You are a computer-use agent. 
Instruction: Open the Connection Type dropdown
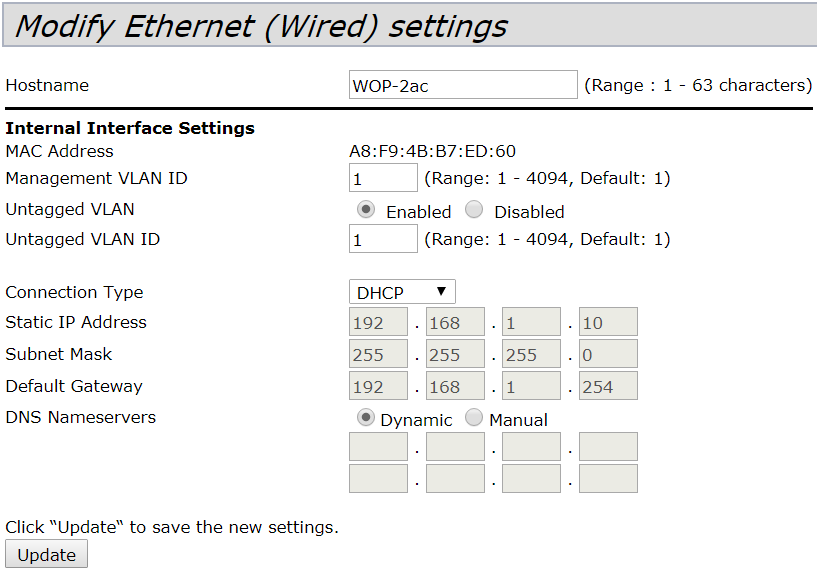click(402, 292)
